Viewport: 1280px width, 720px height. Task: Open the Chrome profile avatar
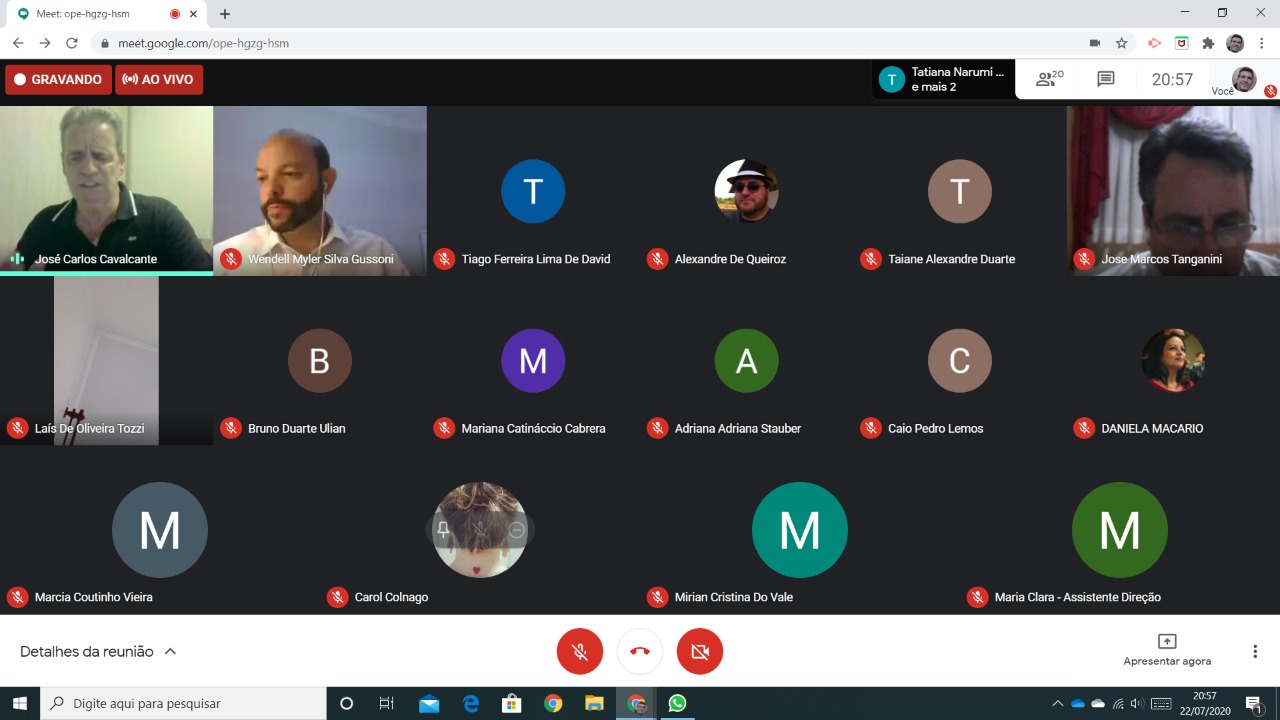[x=1235, y=43]
